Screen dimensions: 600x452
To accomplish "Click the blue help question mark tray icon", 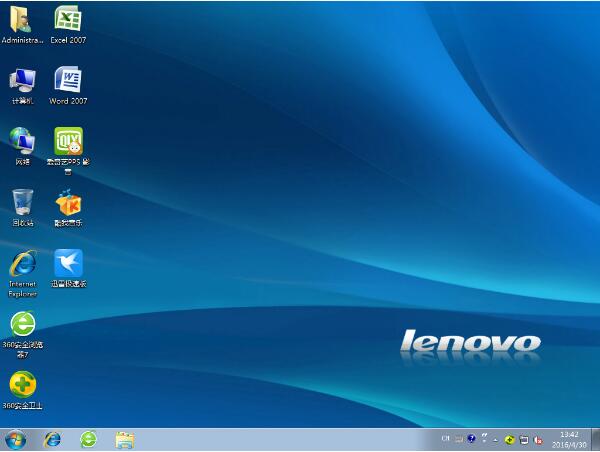I will click(471, 439).
